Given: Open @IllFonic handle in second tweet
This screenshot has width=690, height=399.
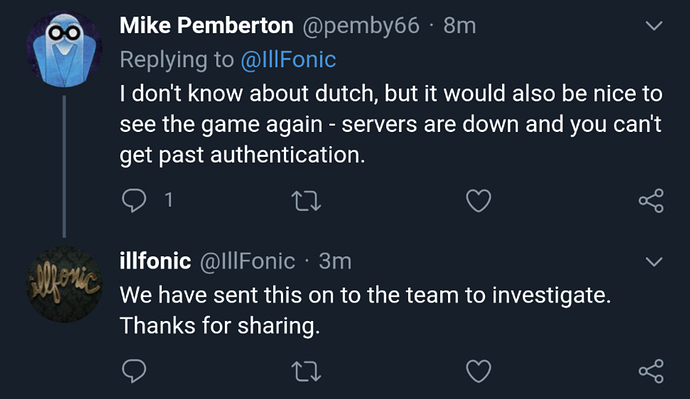Looking at the screenshot, I should [x=247, y=262].
